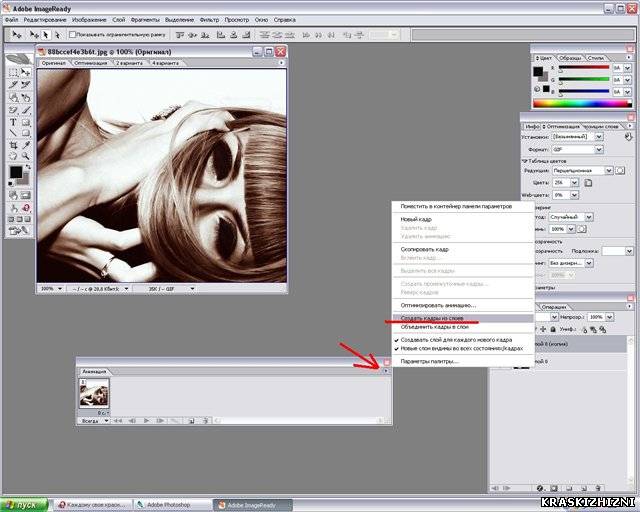Choose 'Новый кадр' in flyout menu
The width and height of the screenshot is (640, 512).
tap(416, 219)
